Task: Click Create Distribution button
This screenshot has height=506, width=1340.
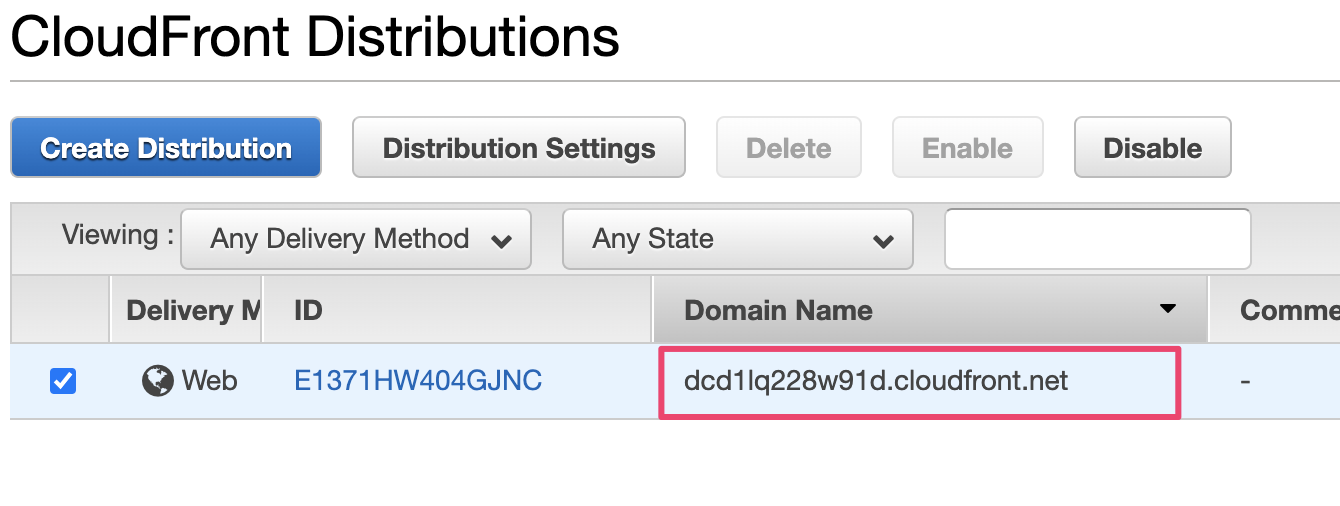Action: coord(166,148)
